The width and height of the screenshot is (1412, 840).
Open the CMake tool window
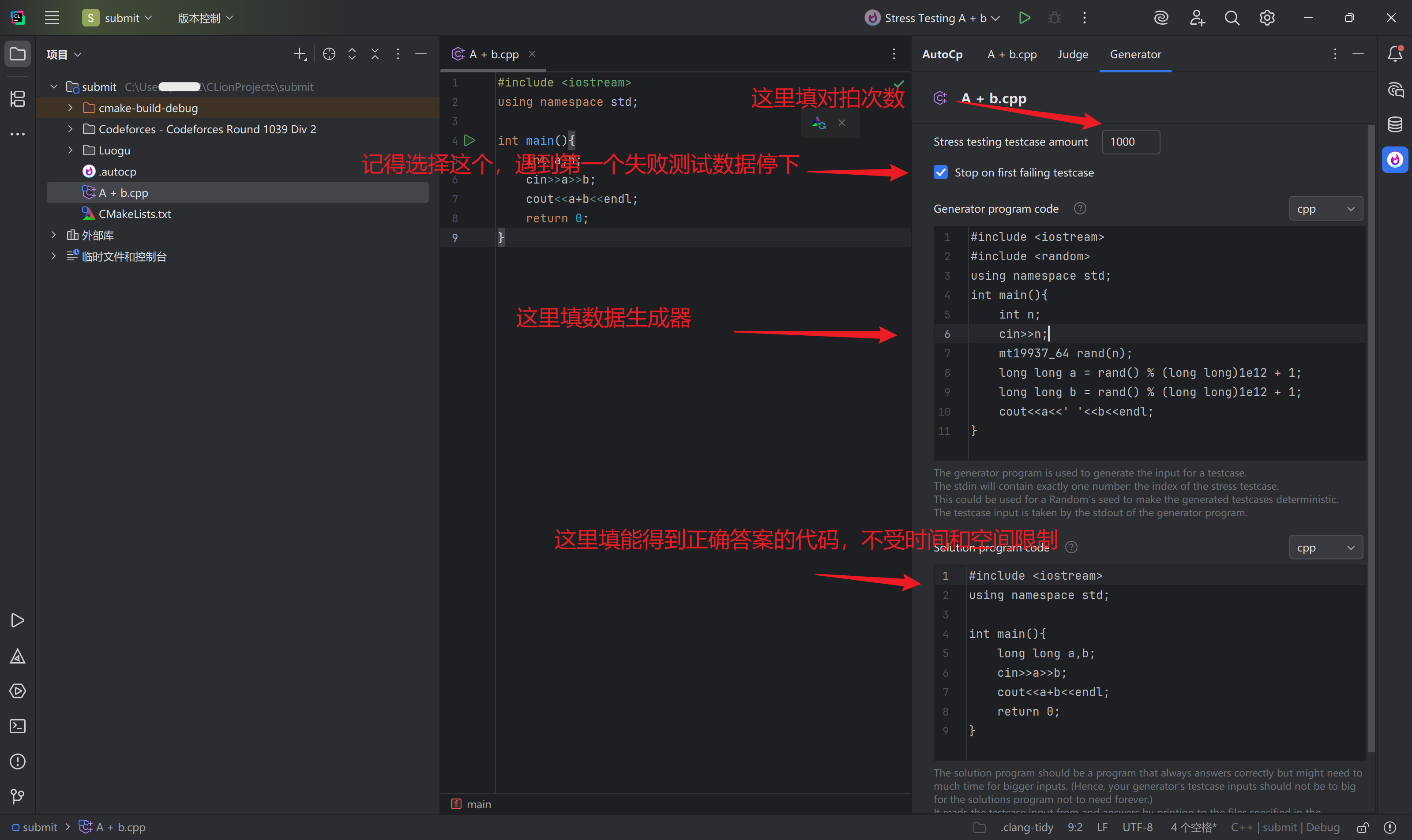18,656
